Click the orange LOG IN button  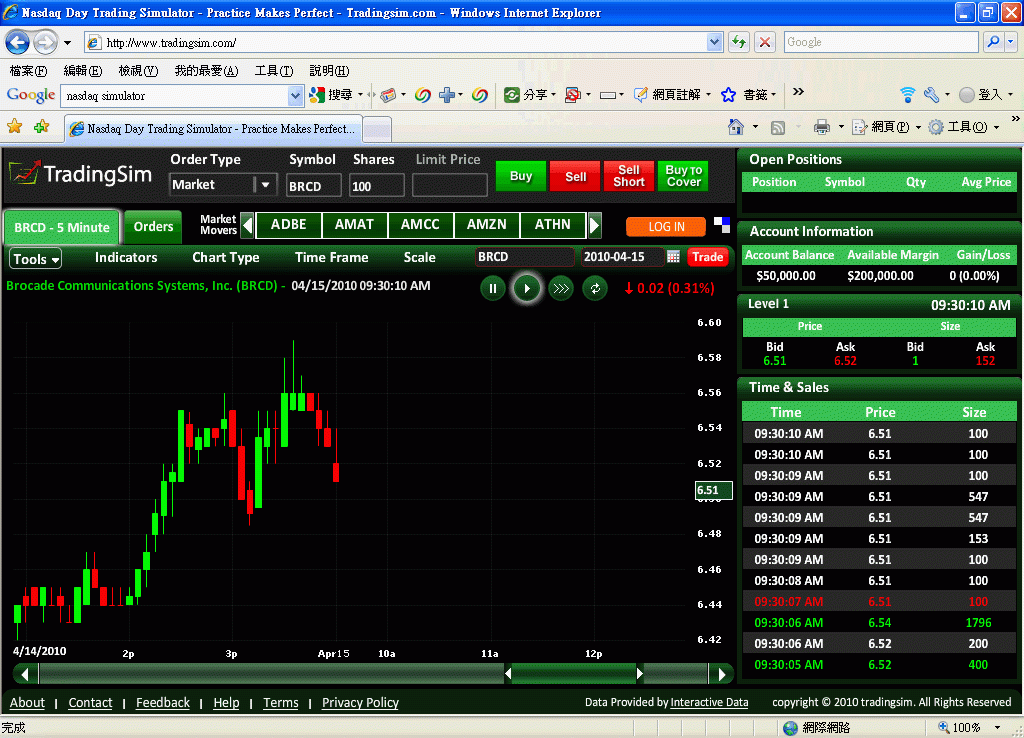click(666, 227)
